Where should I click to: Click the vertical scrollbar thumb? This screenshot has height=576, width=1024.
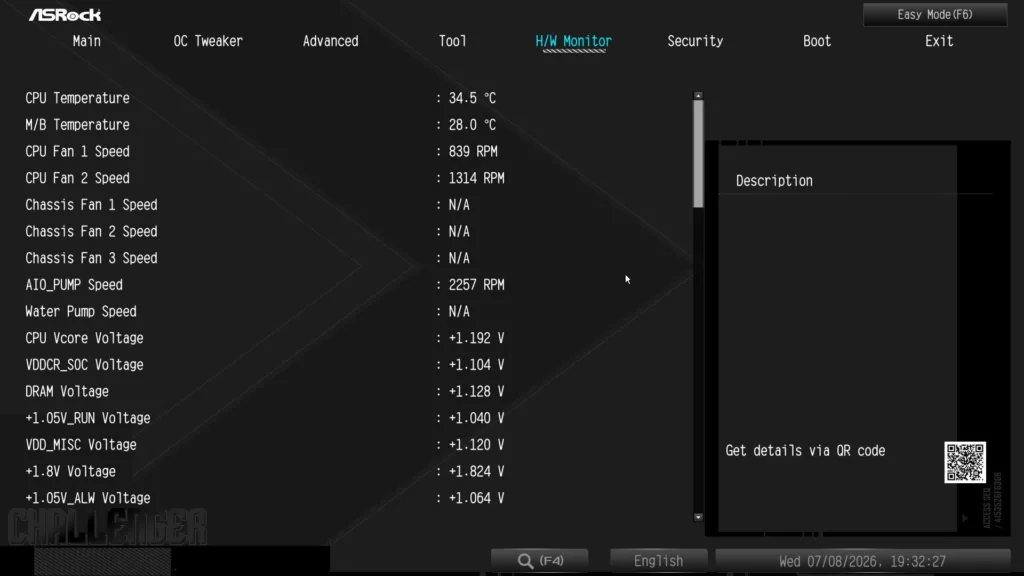[698, 154]
